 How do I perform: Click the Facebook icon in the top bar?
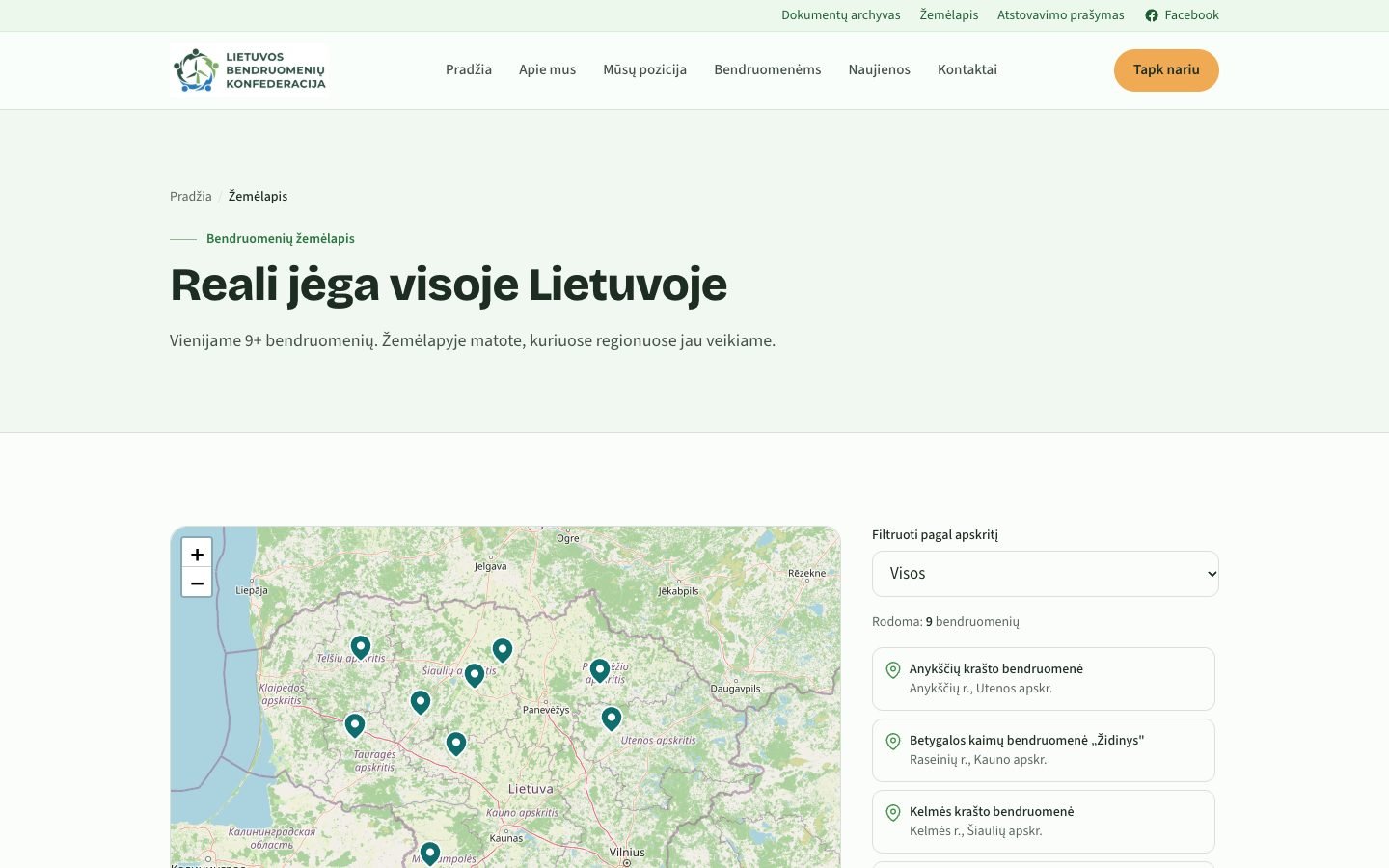[x=1151, y=15]
